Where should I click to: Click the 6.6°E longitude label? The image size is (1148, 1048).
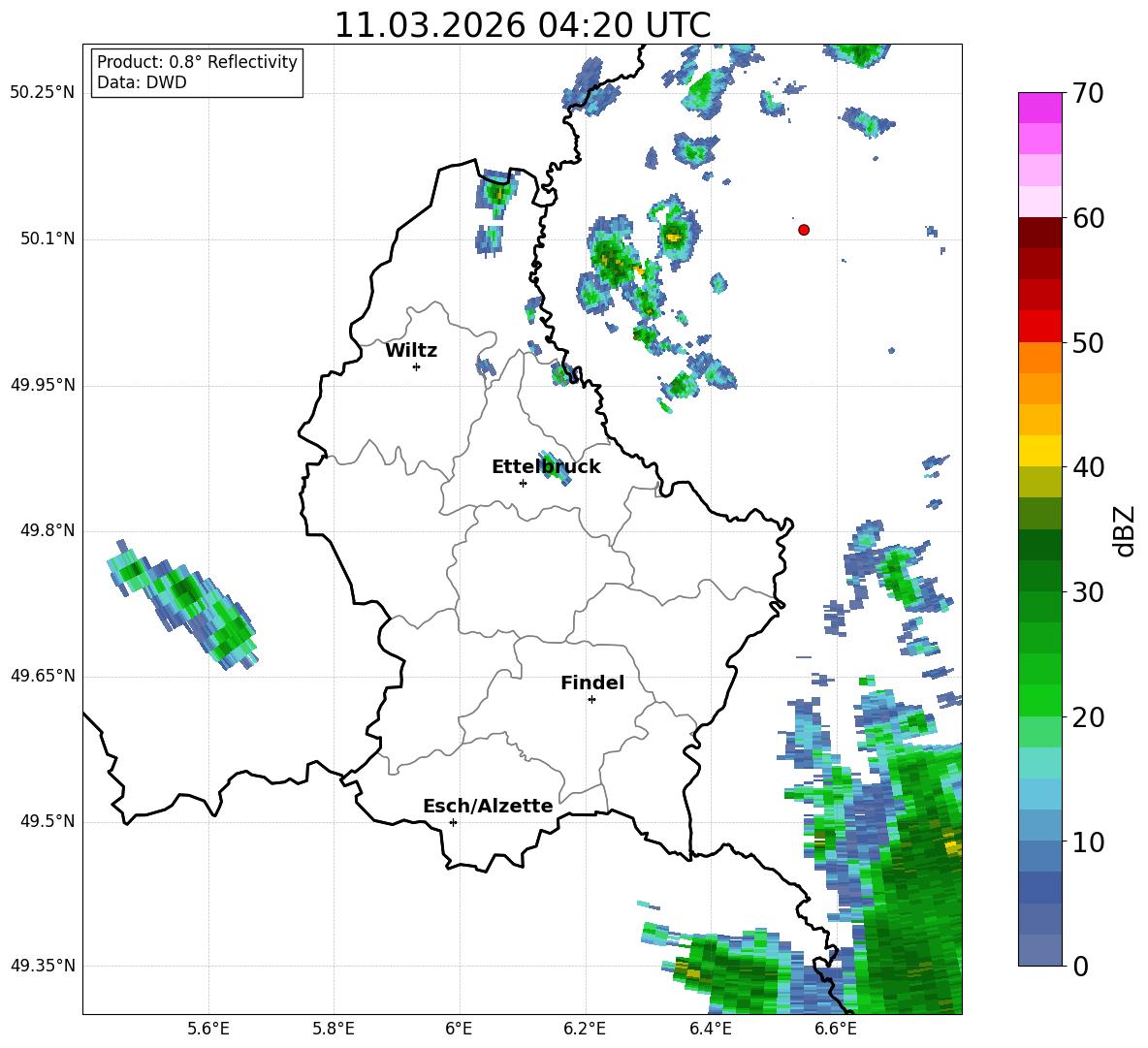836,1029
